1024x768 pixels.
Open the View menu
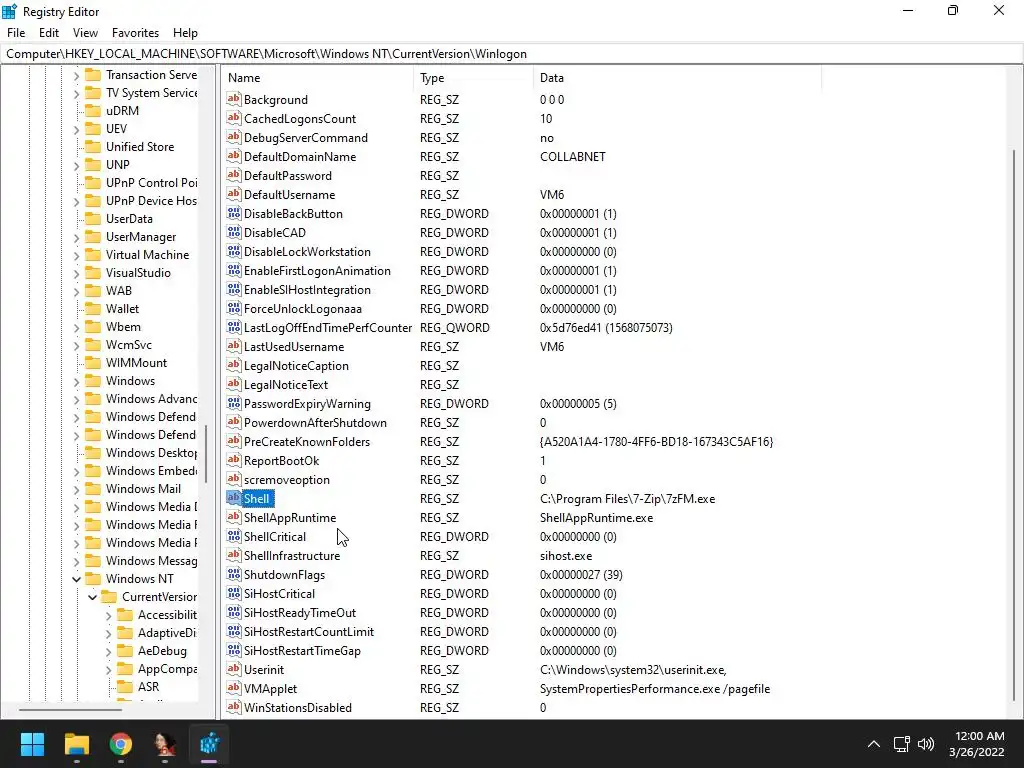(85, 33)
